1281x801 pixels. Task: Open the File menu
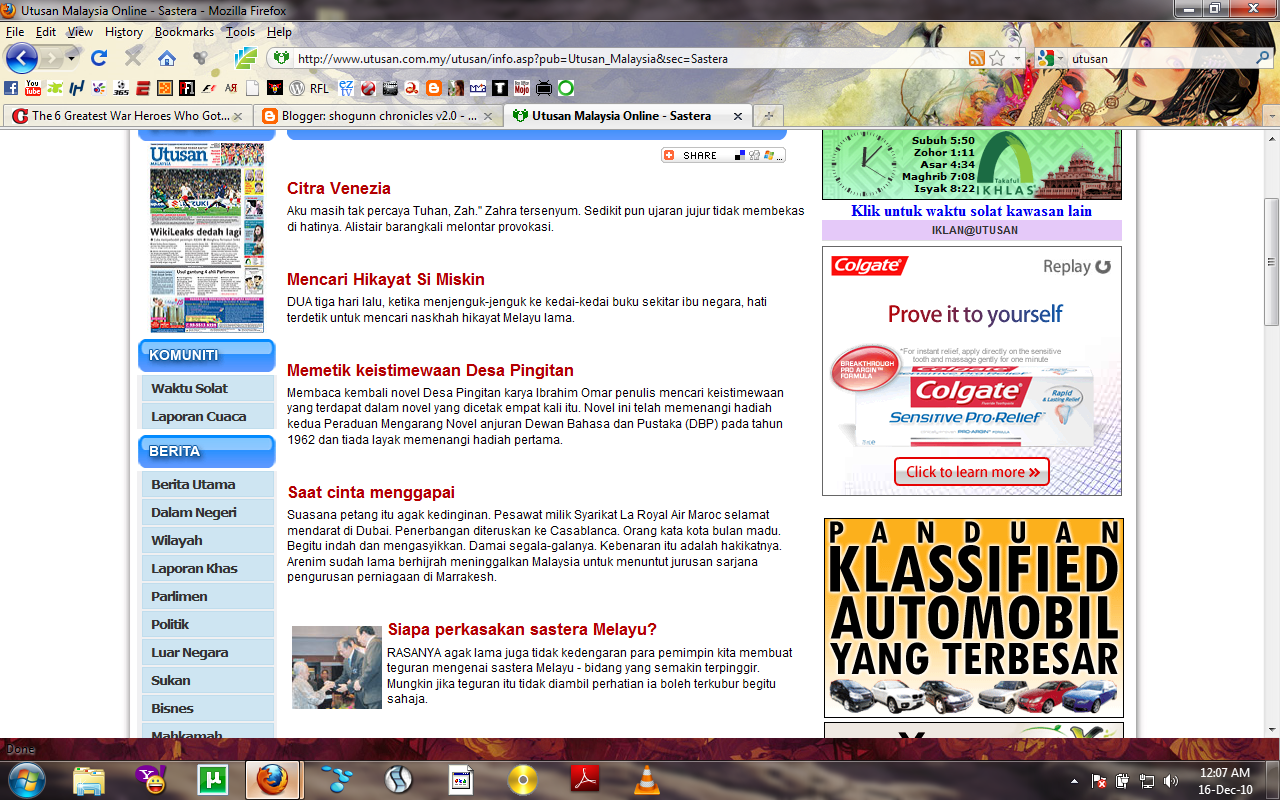point(15,31)
